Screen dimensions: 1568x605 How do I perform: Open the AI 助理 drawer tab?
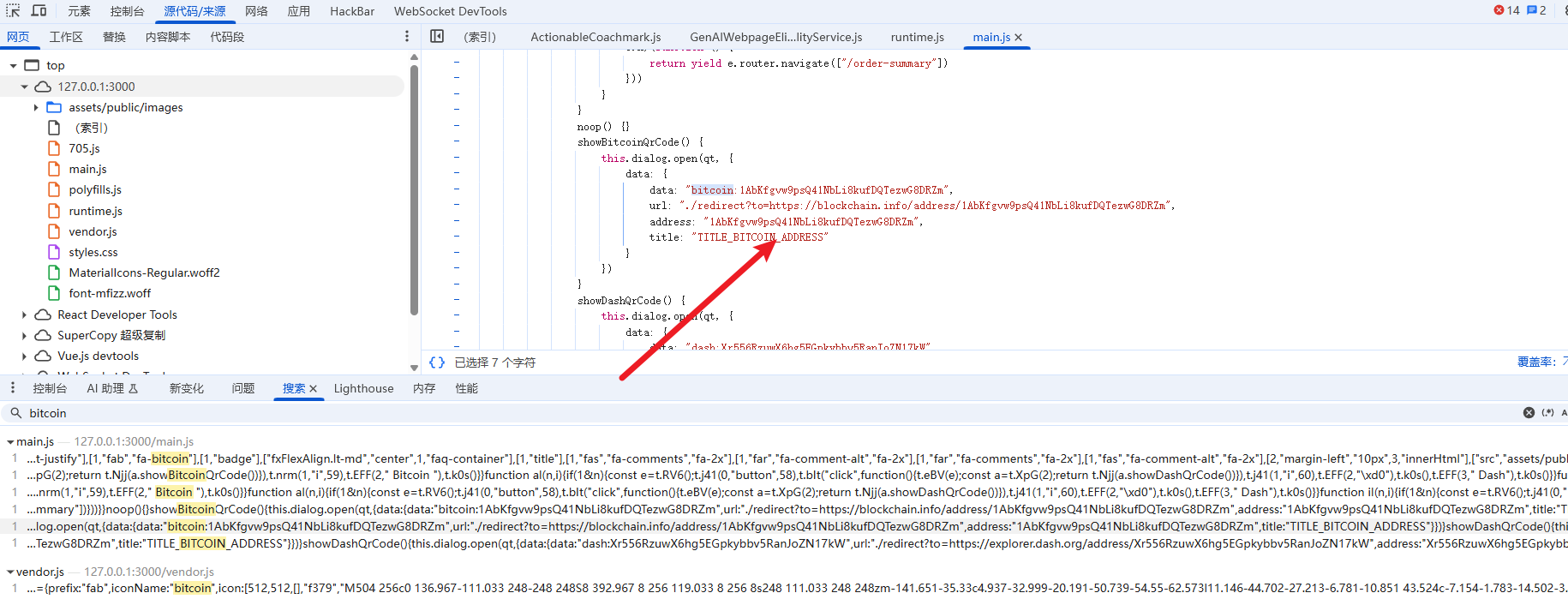pyautogui.click(x=112, y=388)
